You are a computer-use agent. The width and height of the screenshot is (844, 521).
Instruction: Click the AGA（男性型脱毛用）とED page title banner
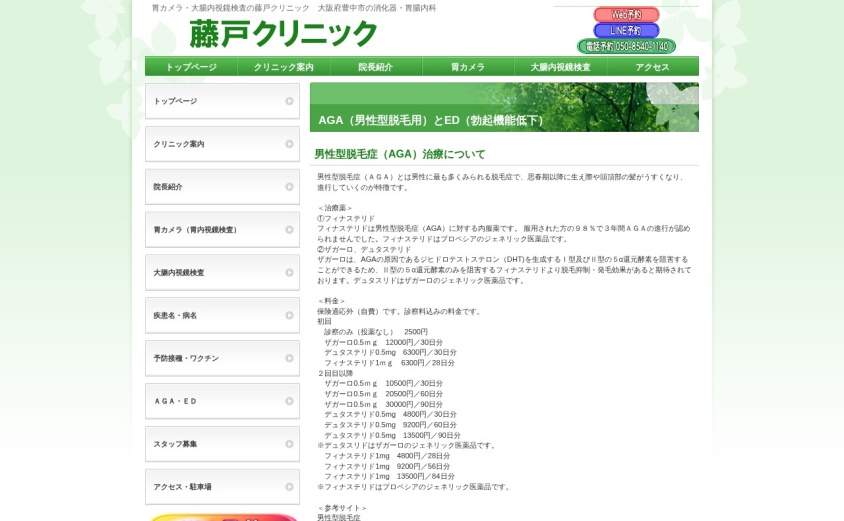504,107
